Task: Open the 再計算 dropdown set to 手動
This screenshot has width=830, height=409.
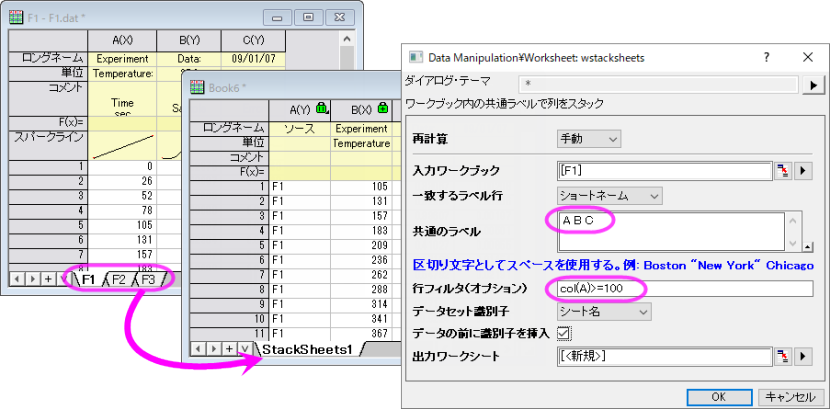Action: coord(589,139)
